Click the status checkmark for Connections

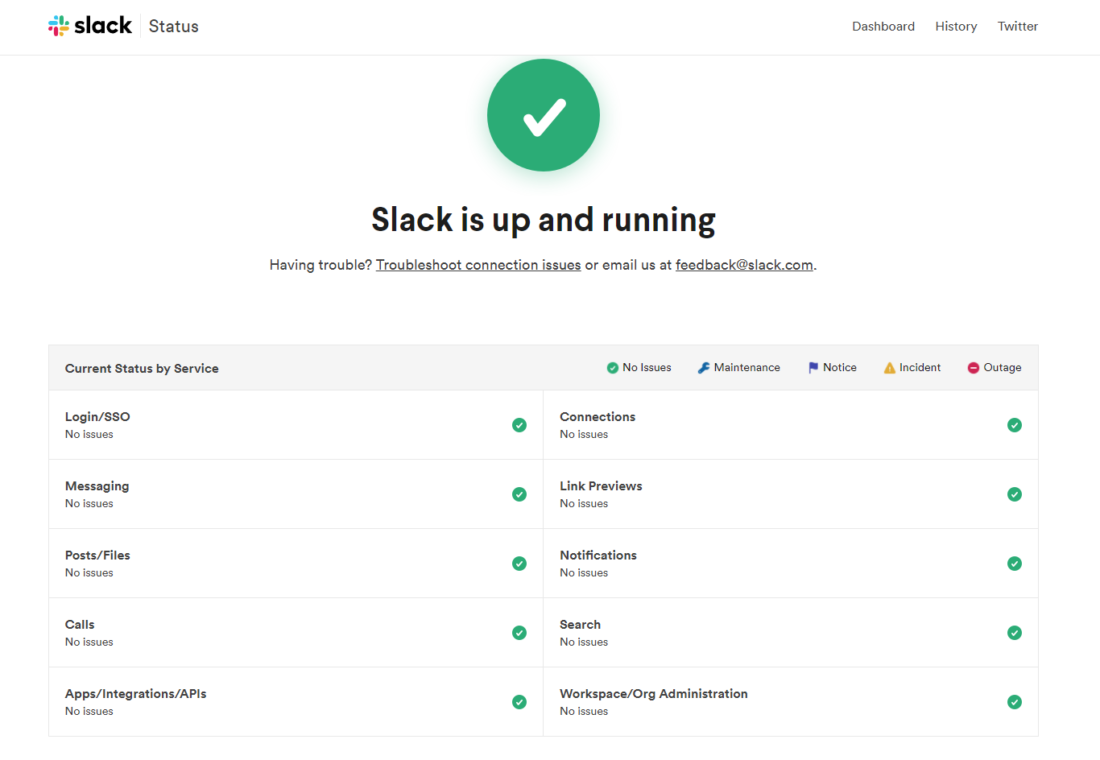point(1014,425)
